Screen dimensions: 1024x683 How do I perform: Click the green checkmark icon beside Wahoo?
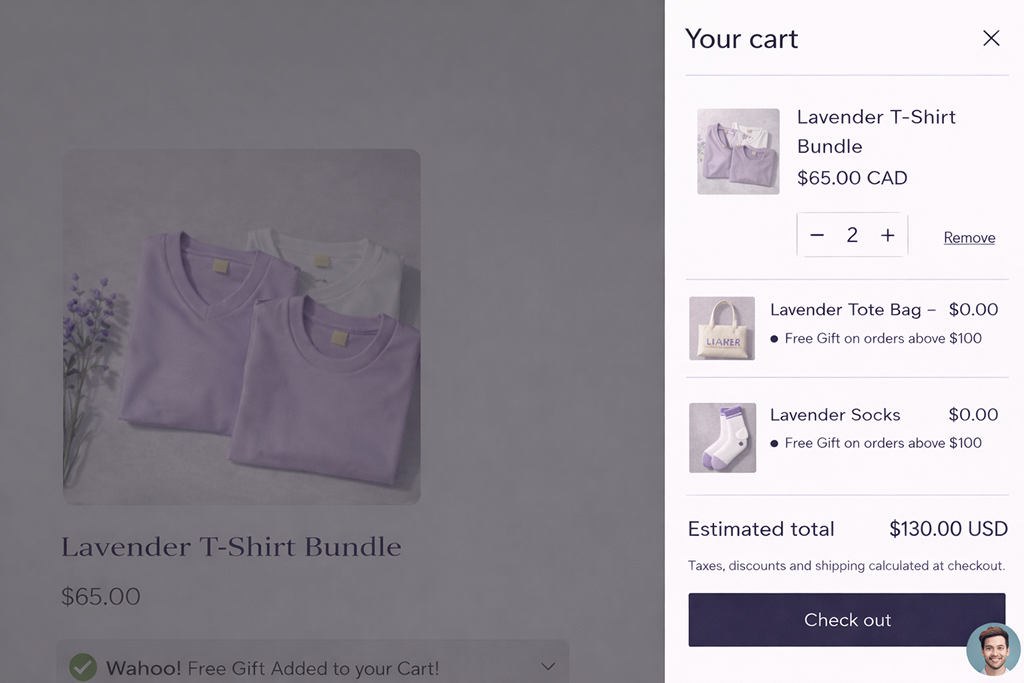(x=83, y=667)
